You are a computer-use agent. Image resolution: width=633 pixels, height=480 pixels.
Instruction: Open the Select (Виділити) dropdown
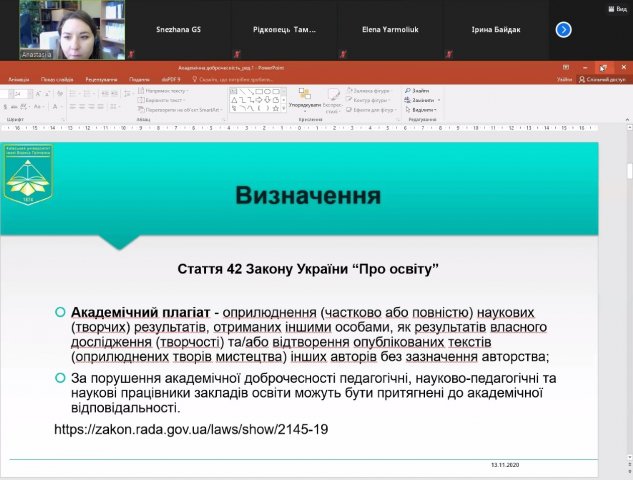(x=422, y=109)
